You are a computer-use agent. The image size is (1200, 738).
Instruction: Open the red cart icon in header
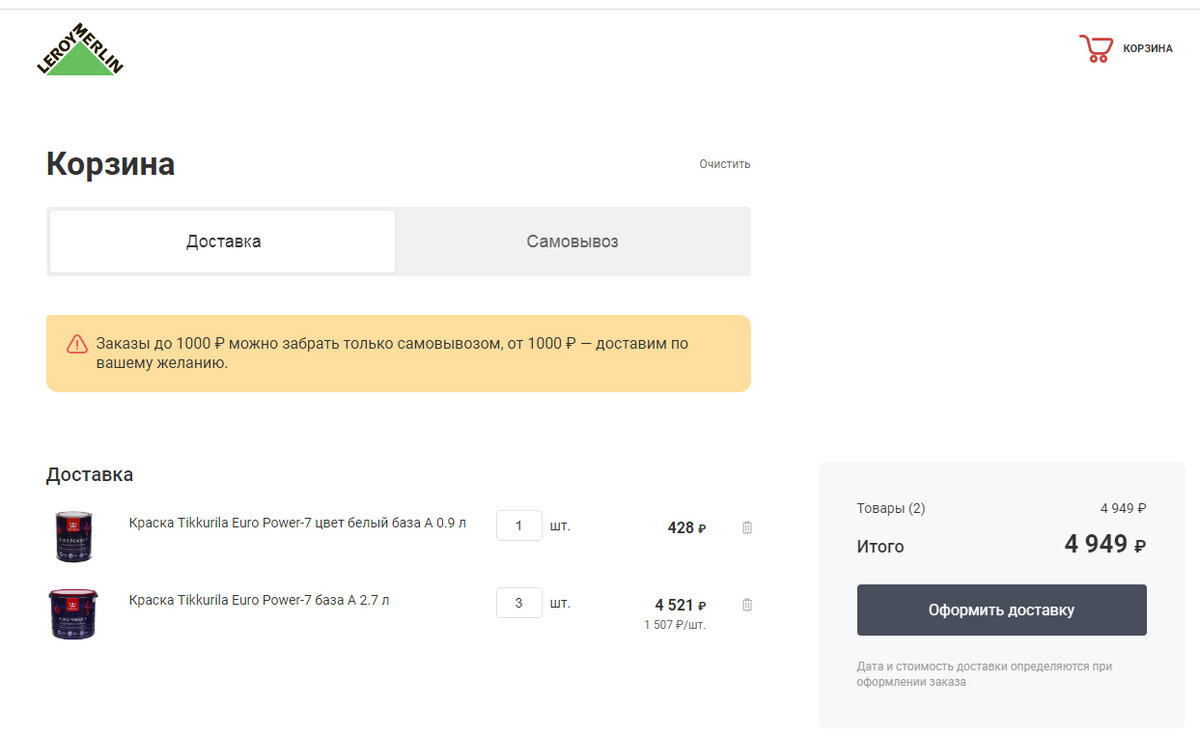(1096, 48)
